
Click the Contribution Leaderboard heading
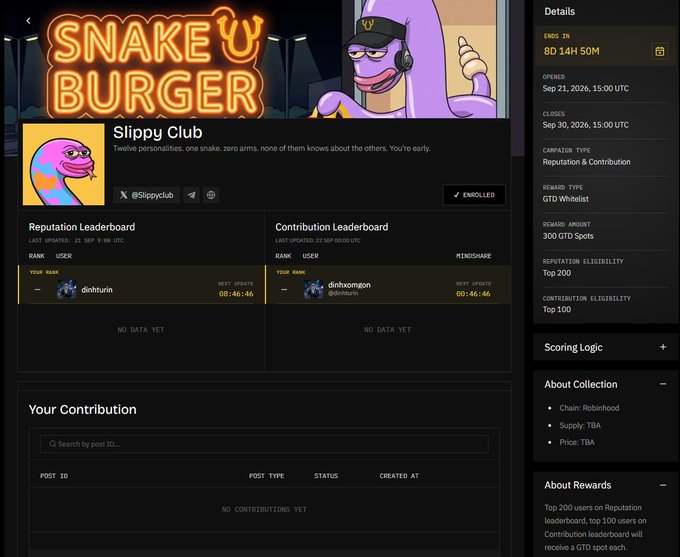click(332, 227)
